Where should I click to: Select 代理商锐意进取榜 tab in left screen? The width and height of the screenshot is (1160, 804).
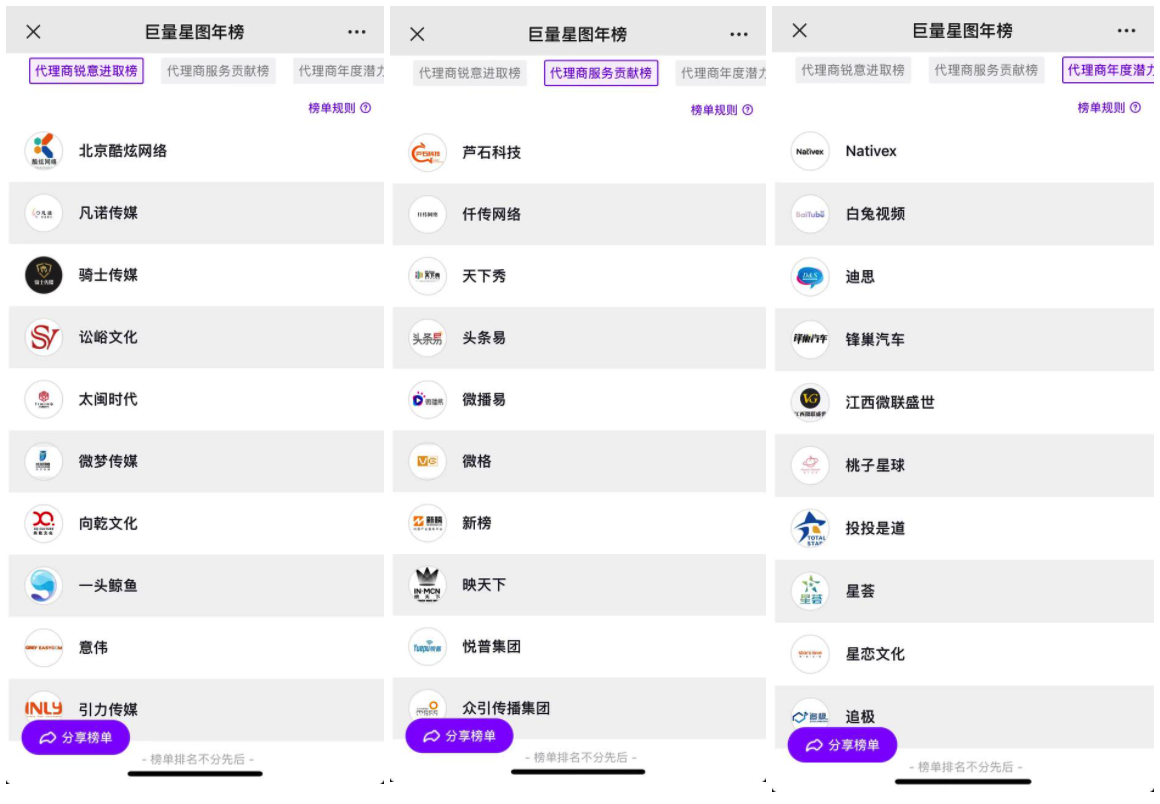point(87,71)
